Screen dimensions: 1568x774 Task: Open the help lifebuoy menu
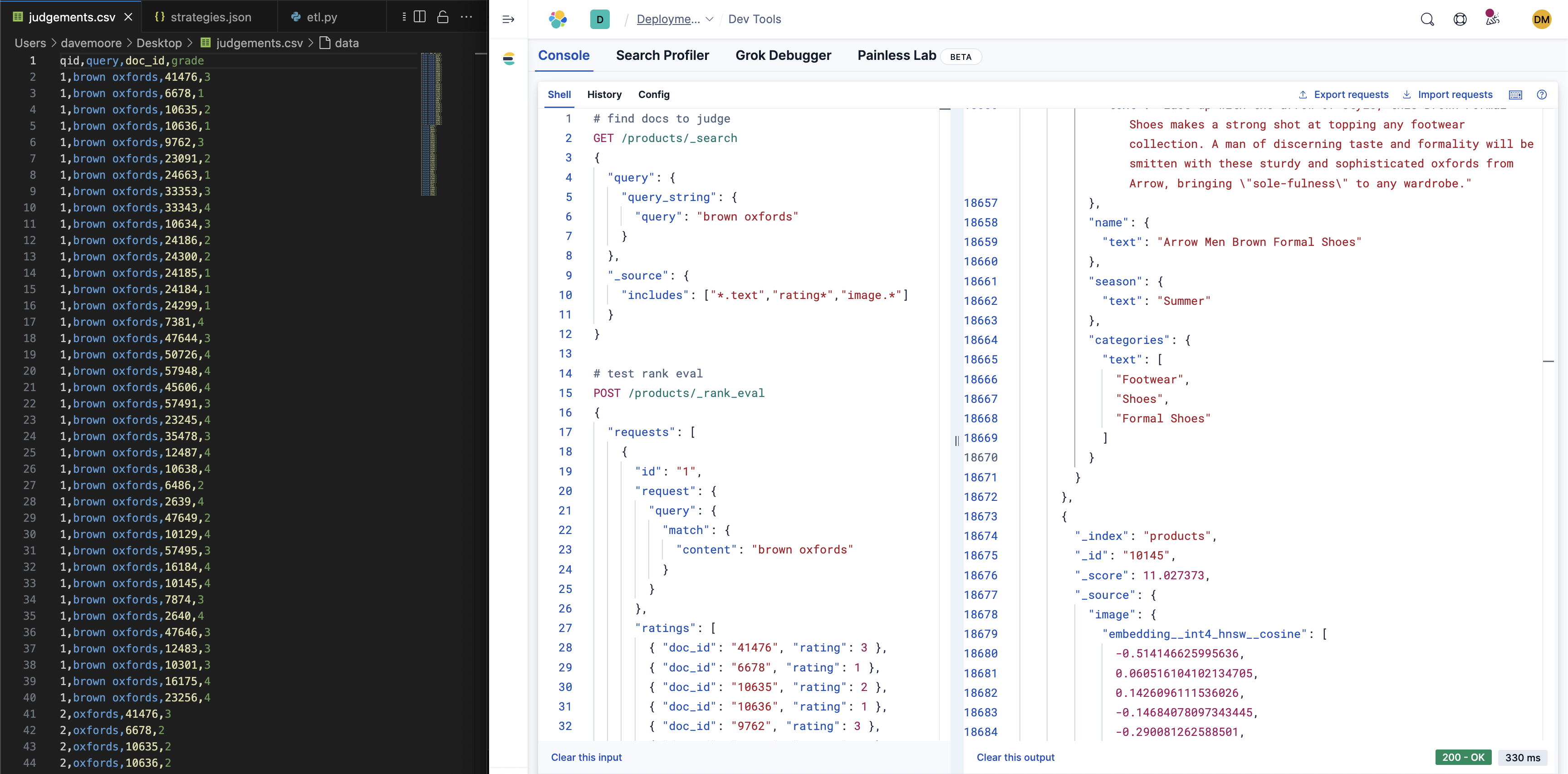click(1460, 20)
